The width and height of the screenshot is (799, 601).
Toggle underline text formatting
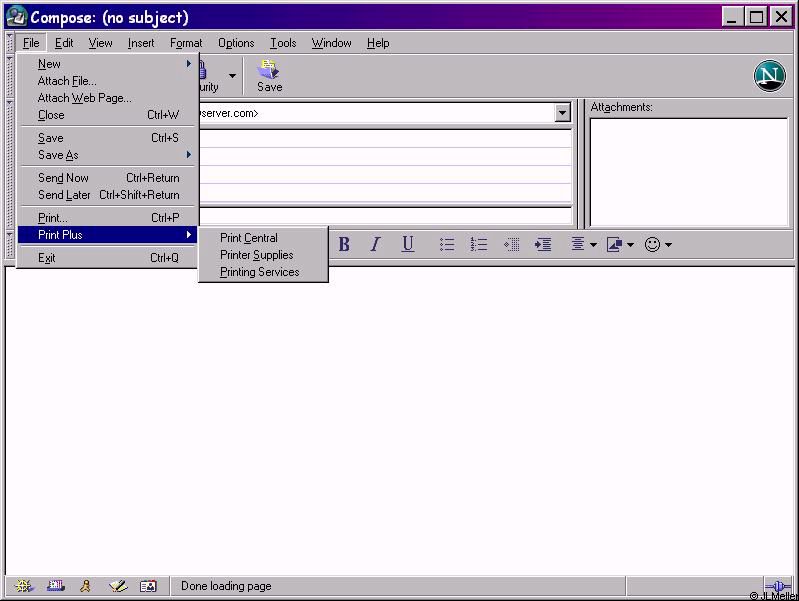(407, 245)
